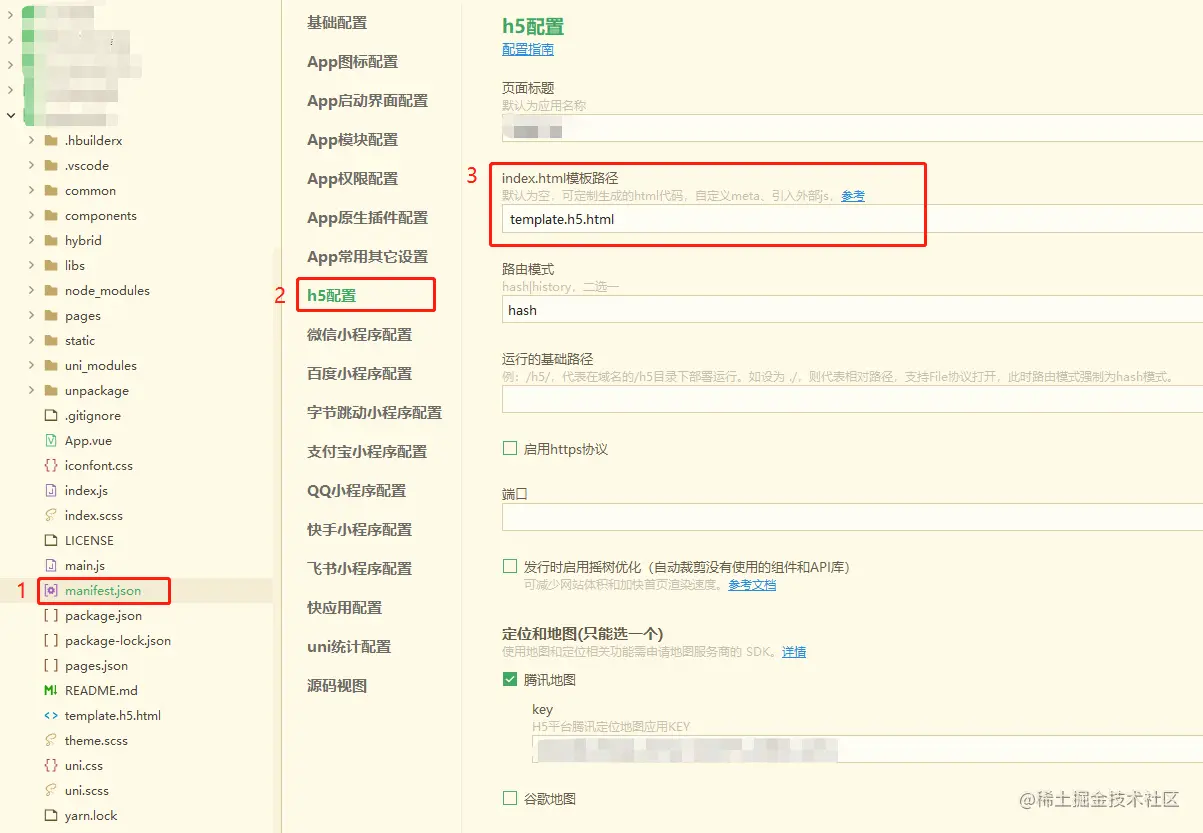Select the h5配置 section
Image resolution: width=1203 pixels, height=833 pixels.
coord(332,296)
